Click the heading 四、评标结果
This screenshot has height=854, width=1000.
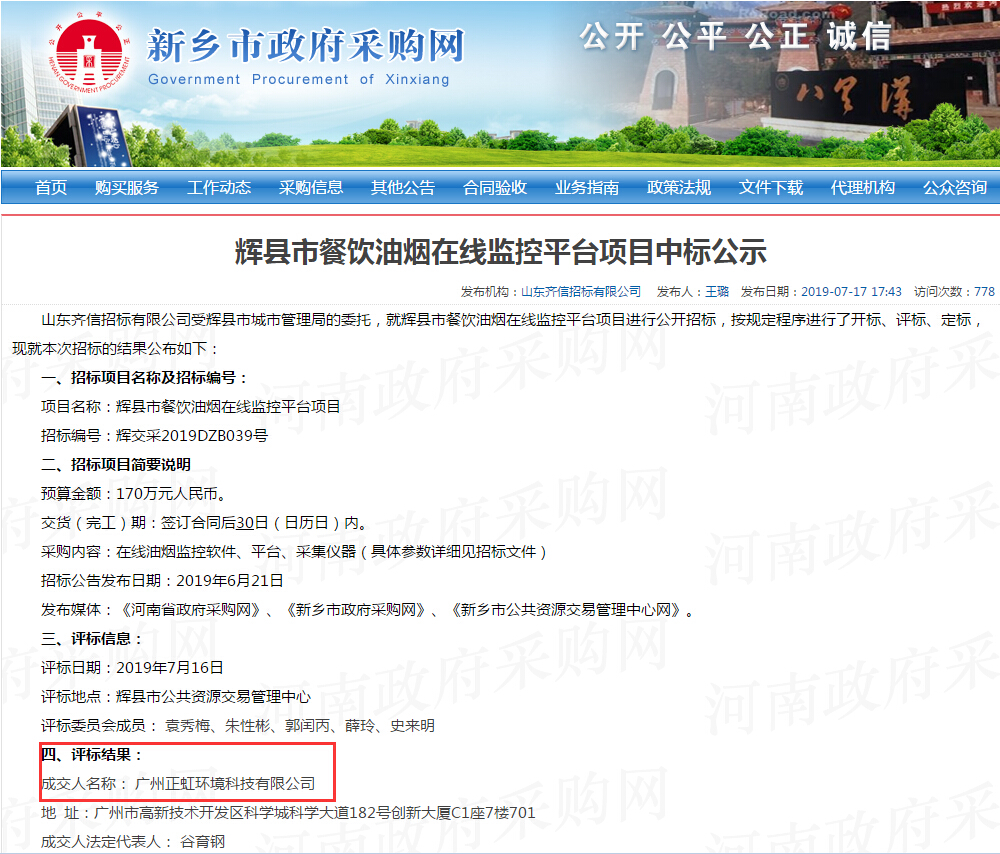[92, 755]
